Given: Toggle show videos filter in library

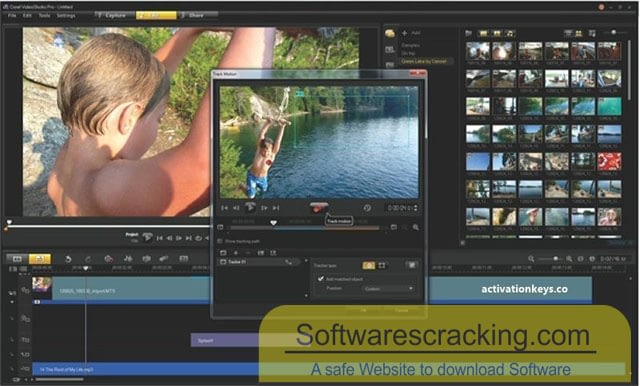Looking at the screenshot, I should pos(484,33).
